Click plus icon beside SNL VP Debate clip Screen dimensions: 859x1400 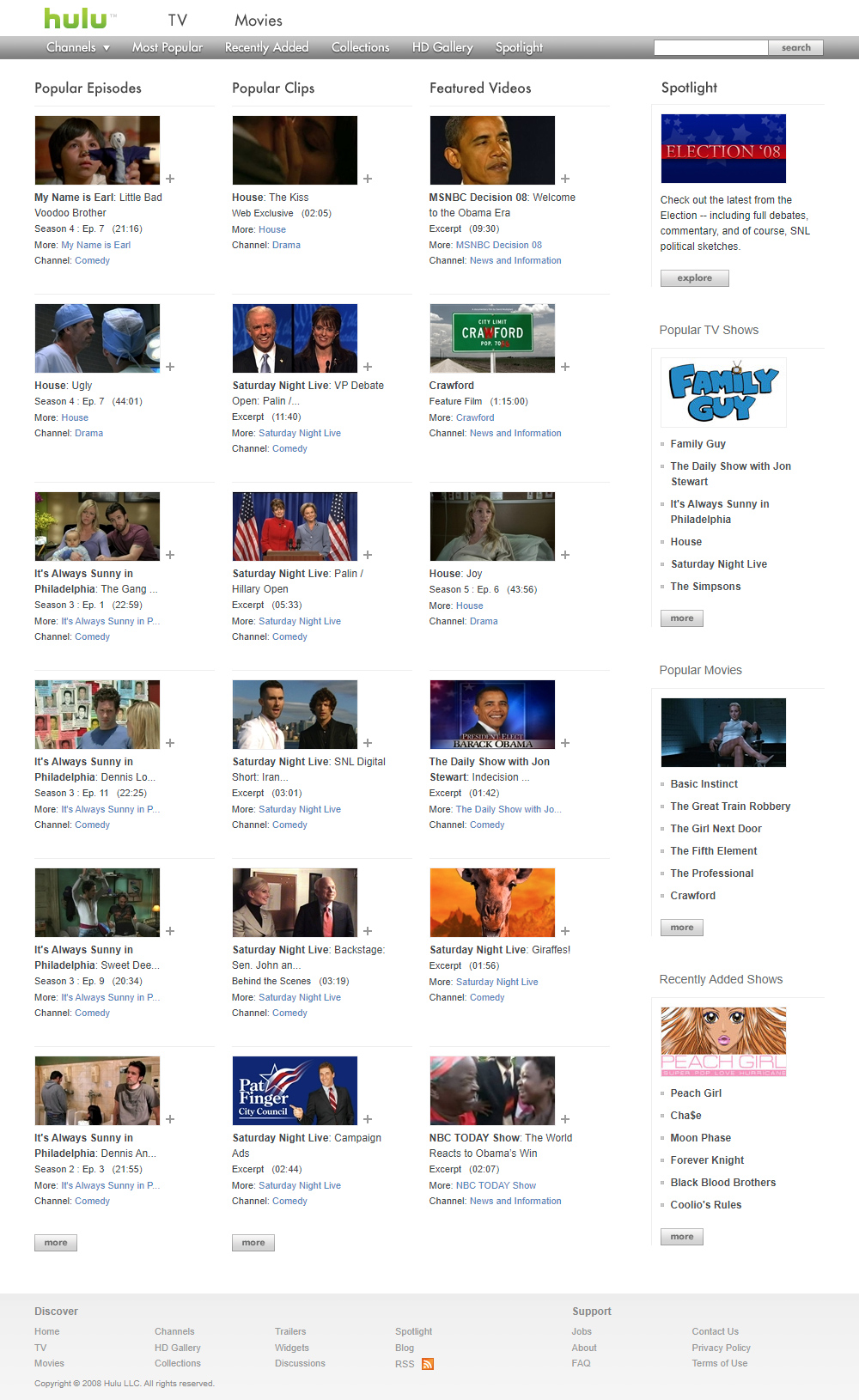coord(368,367)
